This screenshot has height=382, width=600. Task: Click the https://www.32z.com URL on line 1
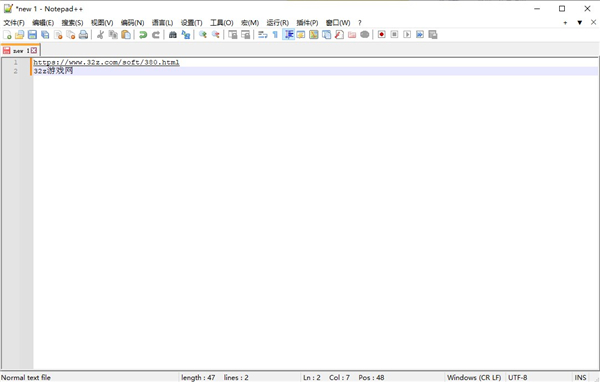pyautogui.click(x=106, y=62)
